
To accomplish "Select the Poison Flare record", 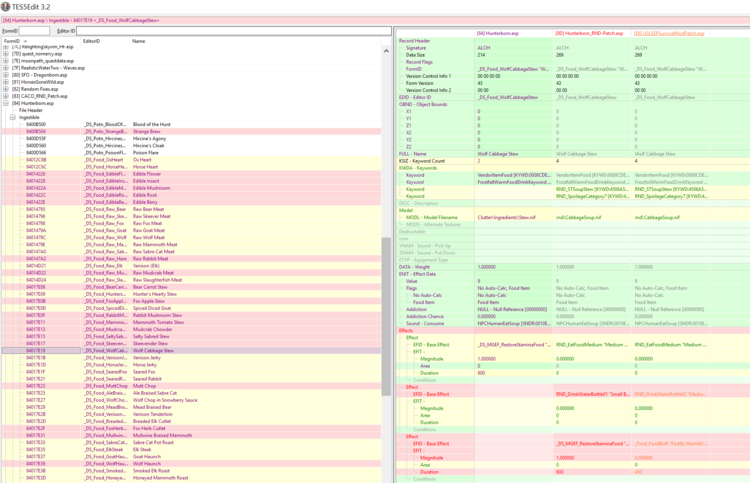I will (x=191, y=153).
